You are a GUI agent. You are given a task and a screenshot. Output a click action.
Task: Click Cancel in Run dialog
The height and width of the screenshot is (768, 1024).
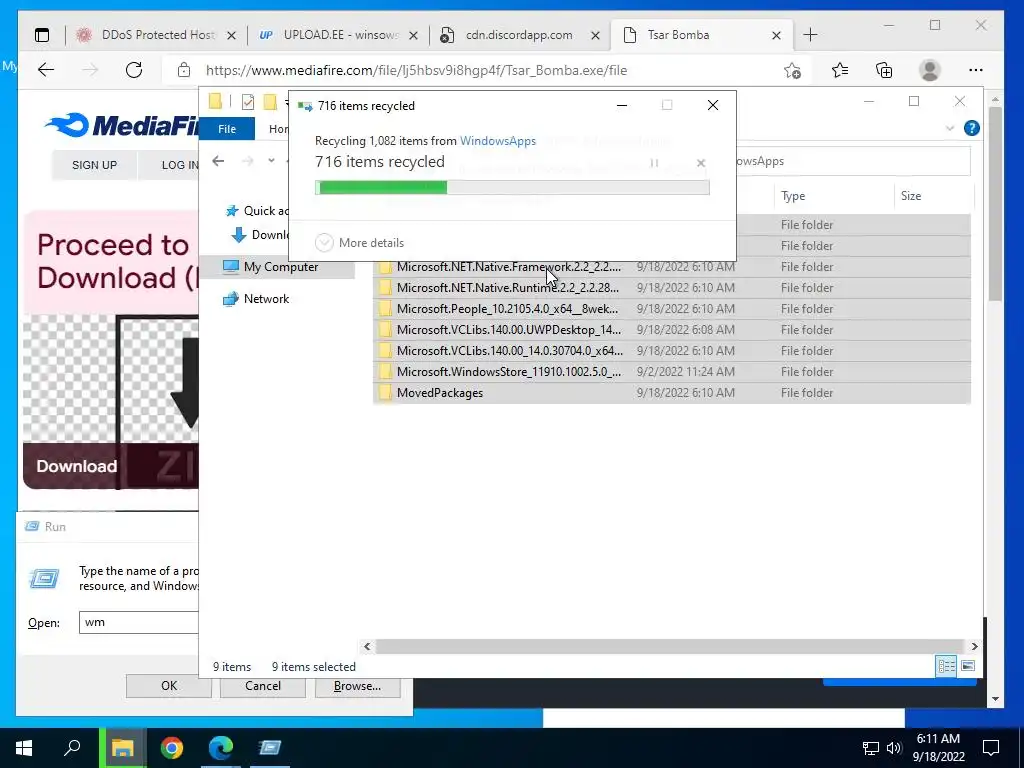(263, 686)
